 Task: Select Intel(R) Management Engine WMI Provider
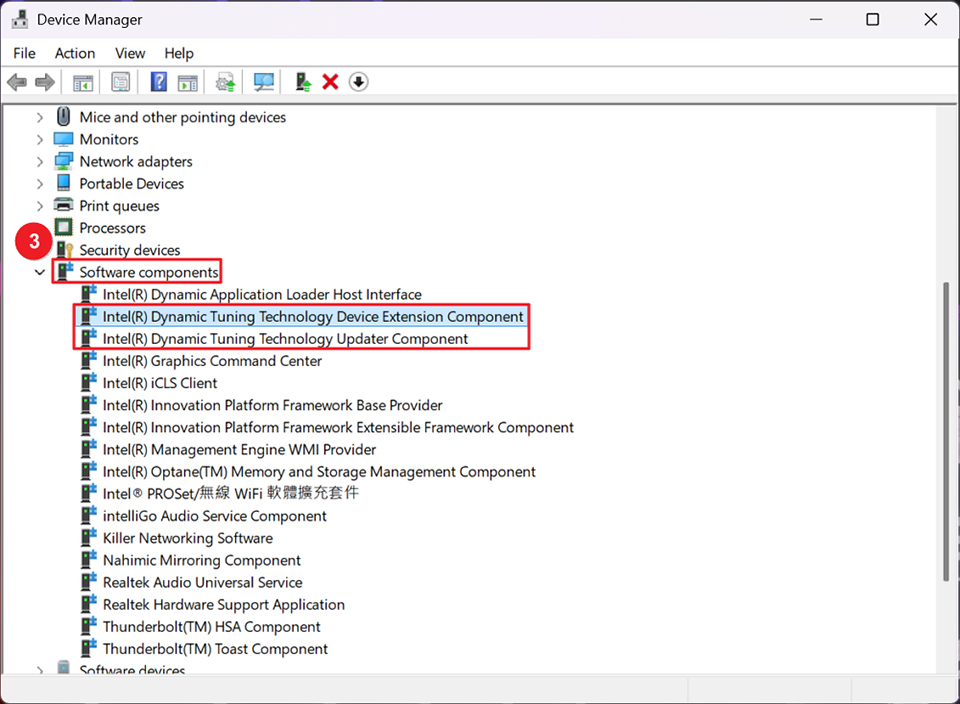click(239, 449)
